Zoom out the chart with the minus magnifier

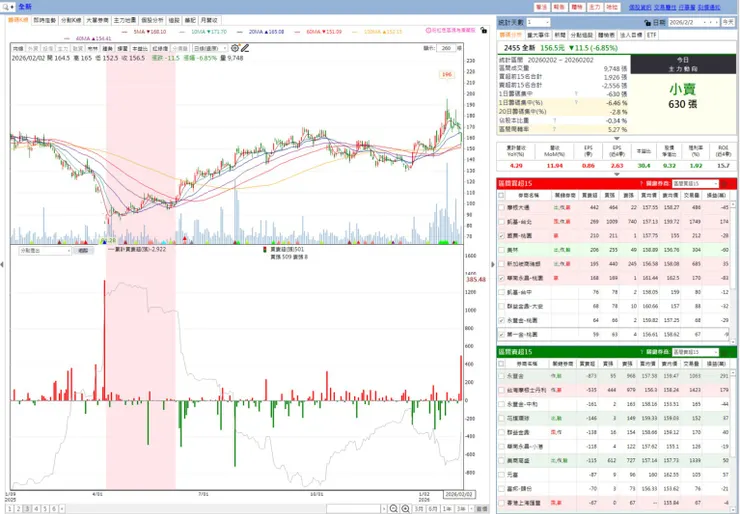[x=394, y=508]
